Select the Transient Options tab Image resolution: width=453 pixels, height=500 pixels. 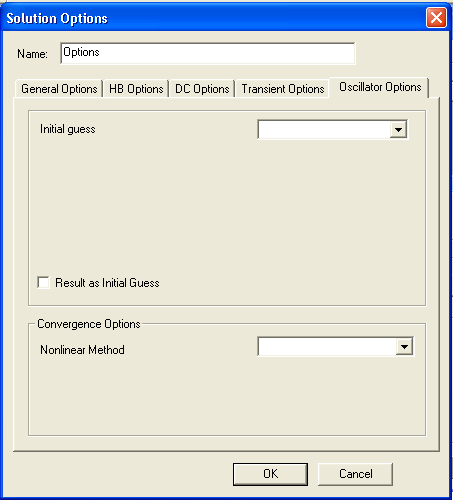click(283, 89)
